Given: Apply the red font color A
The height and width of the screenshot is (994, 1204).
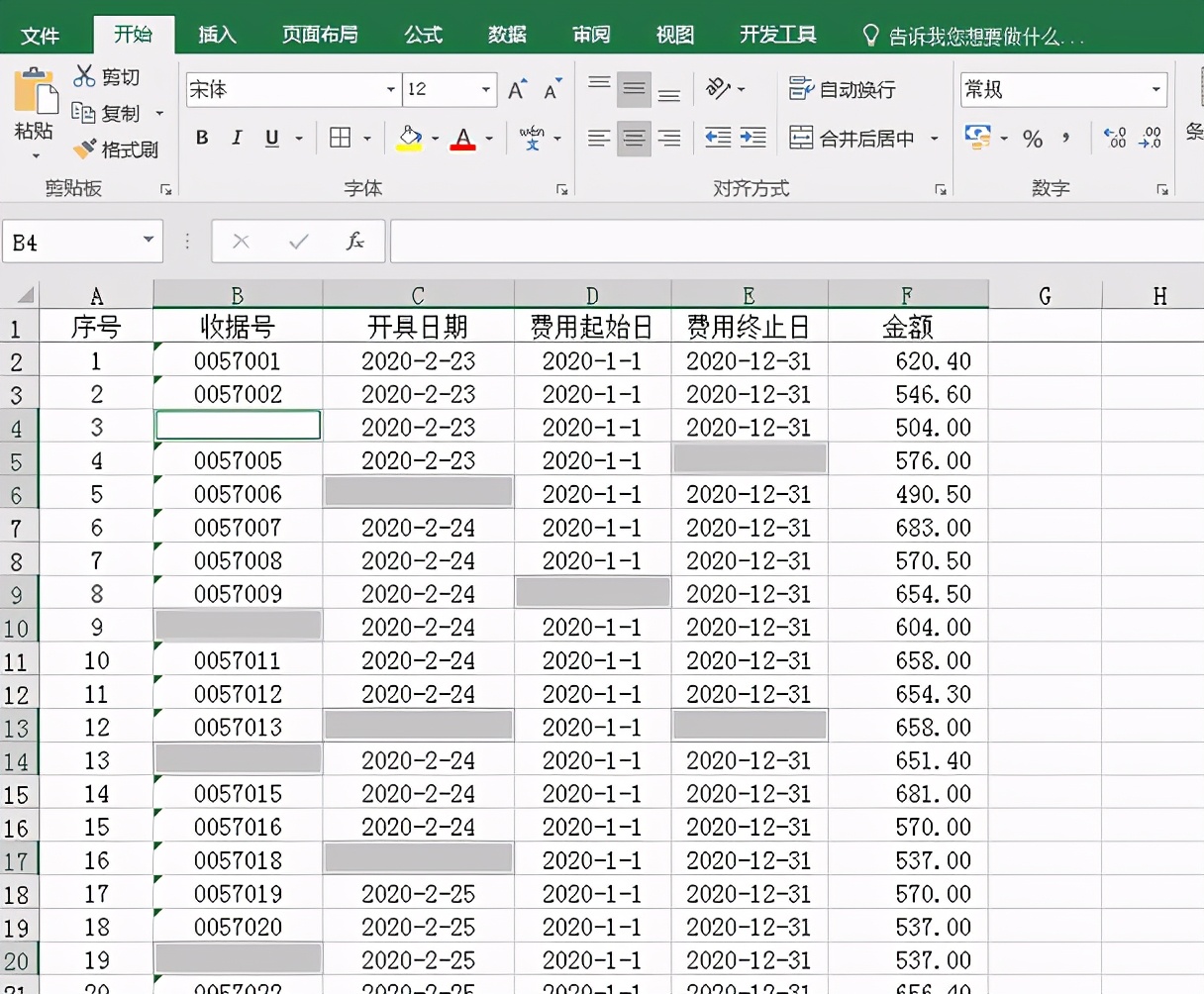Looking at the screenshot, I should (x=462, y=138).
